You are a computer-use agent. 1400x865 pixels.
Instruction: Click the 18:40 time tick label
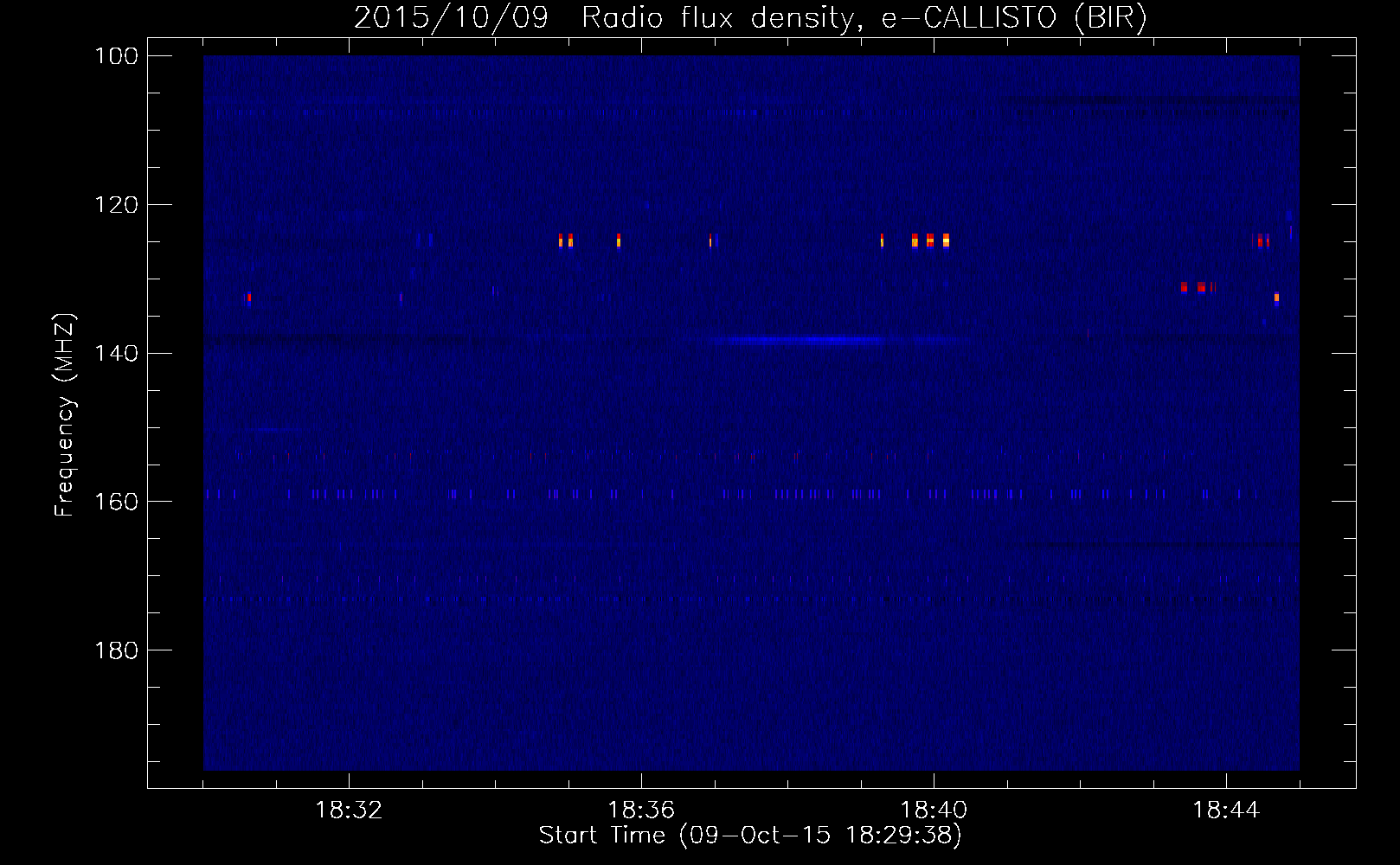pyautogui.click(x=934, y=811)
